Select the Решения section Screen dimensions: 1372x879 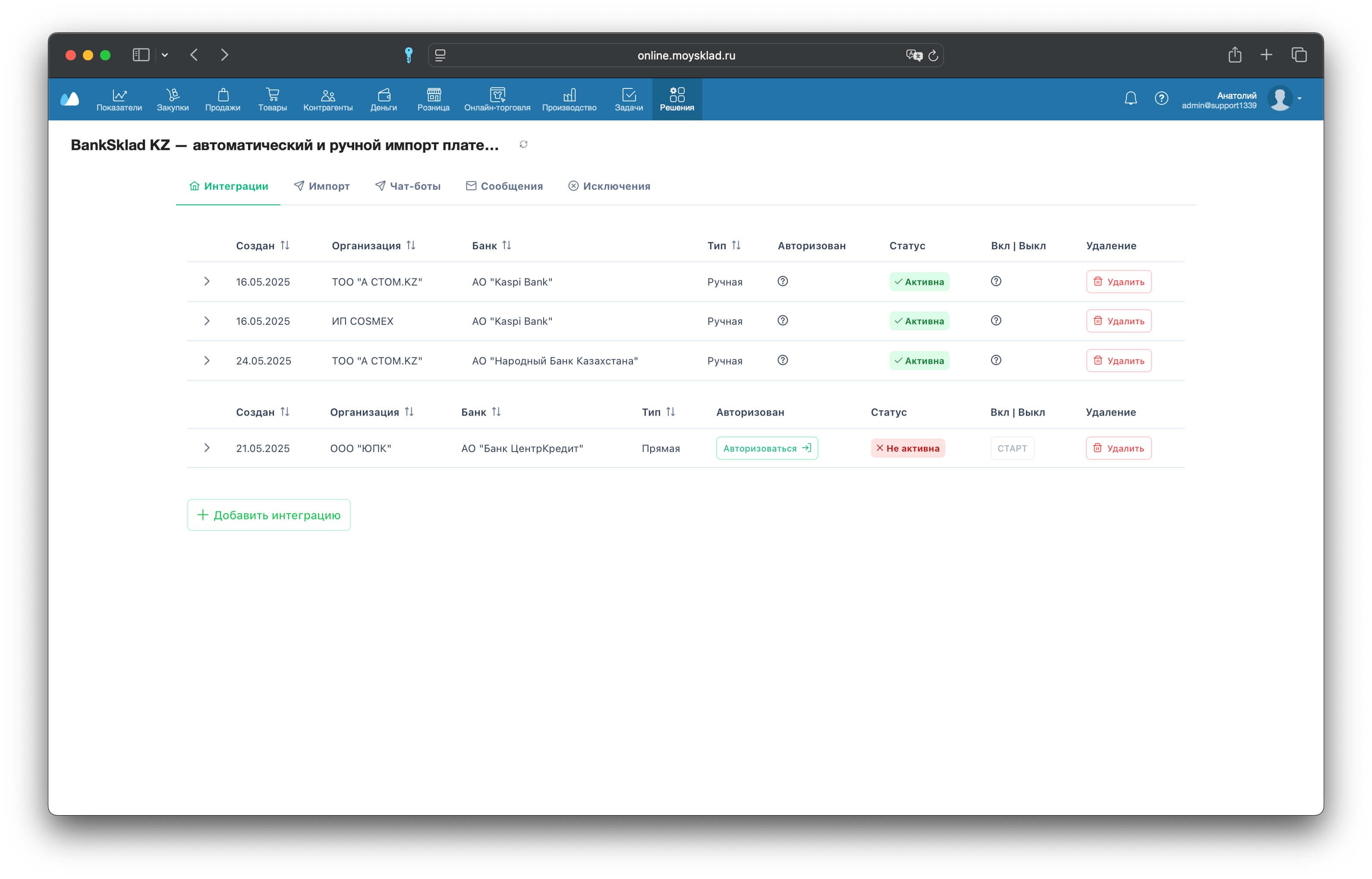pyautogui.click(x=677, y=99)
